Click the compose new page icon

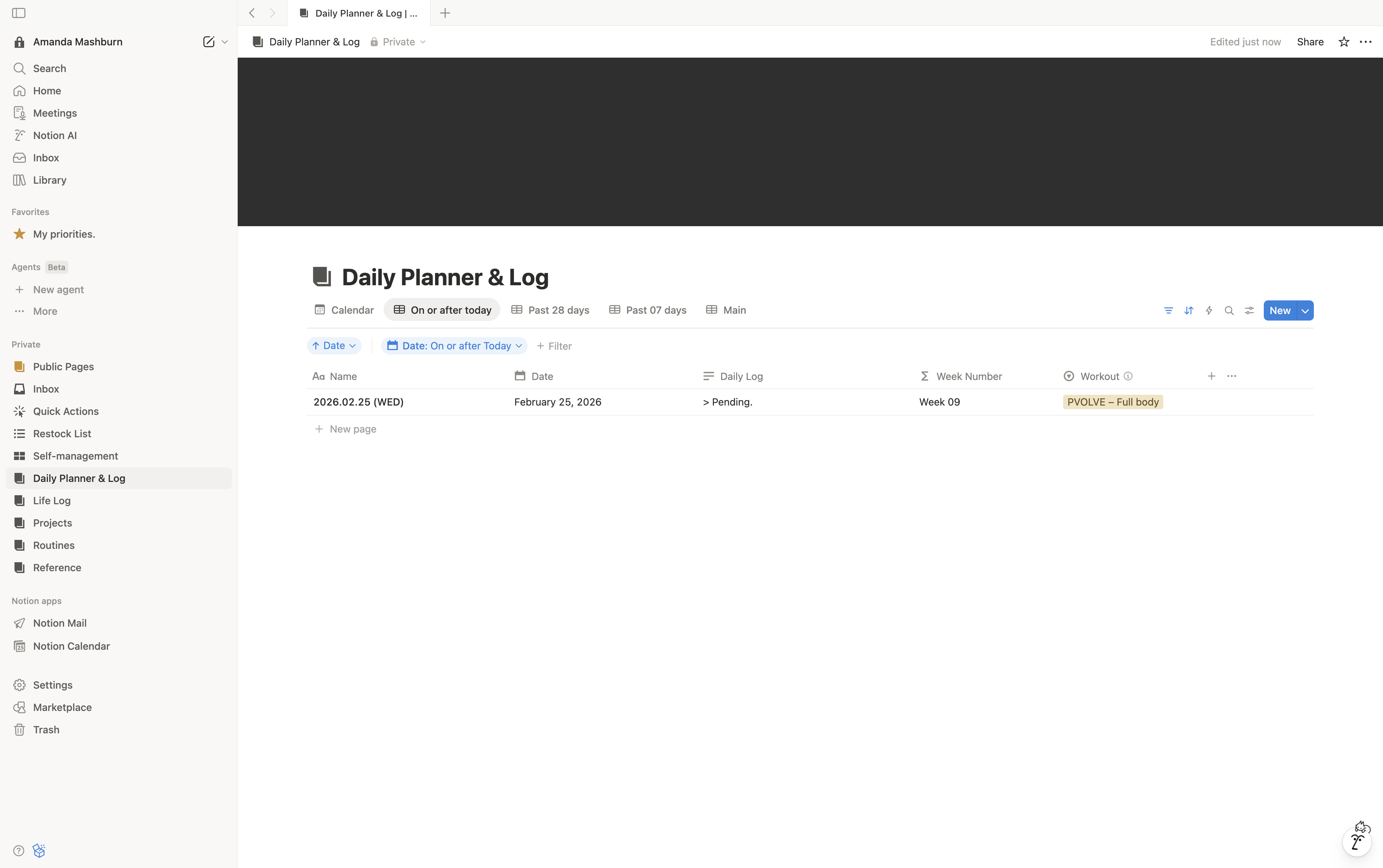tap(209, 42)
